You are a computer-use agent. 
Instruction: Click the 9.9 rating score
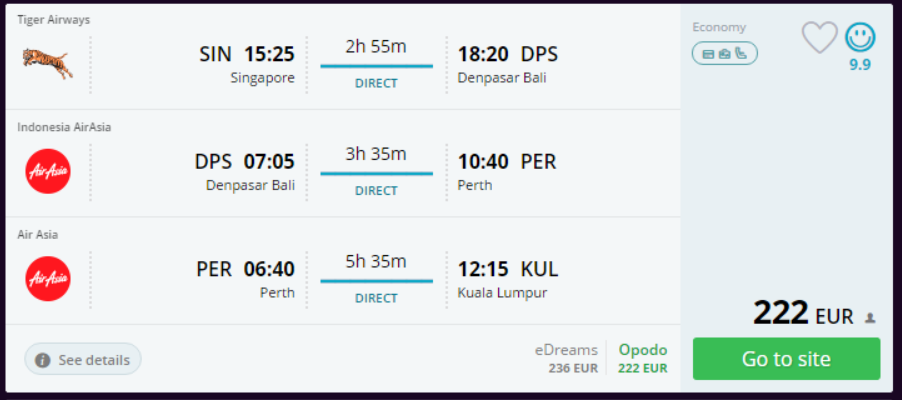pos(860,65)
